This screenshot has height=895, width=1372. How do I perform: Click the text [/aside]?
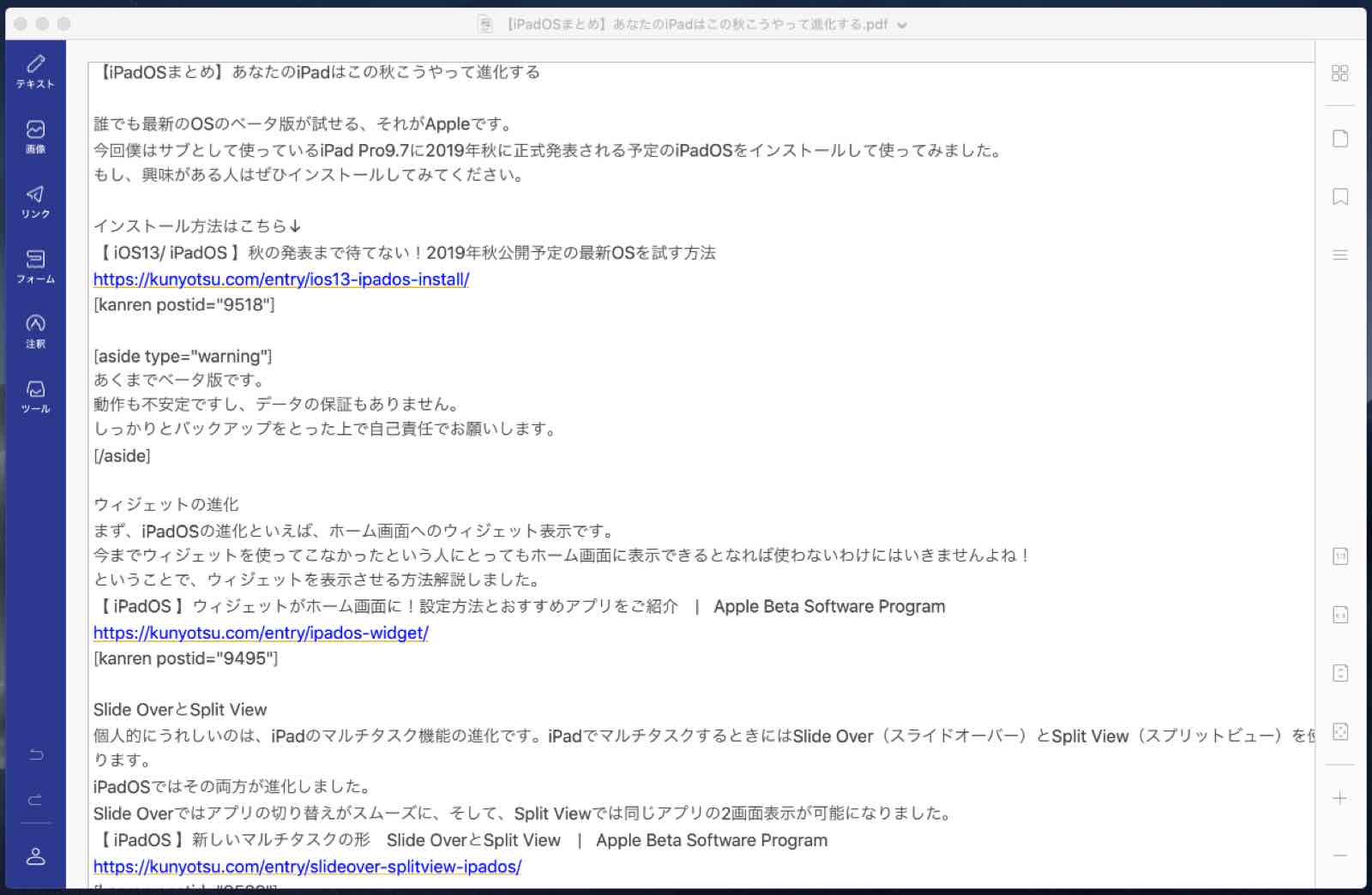(x=122, y=455)
